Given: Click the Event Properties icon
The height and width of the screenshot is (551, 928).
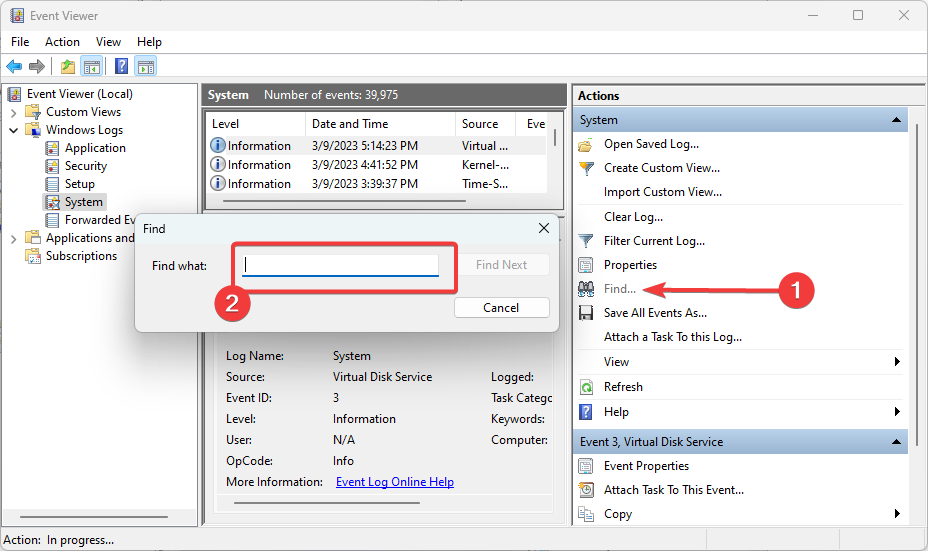Looking at the screenshot, I should [585, 466].
